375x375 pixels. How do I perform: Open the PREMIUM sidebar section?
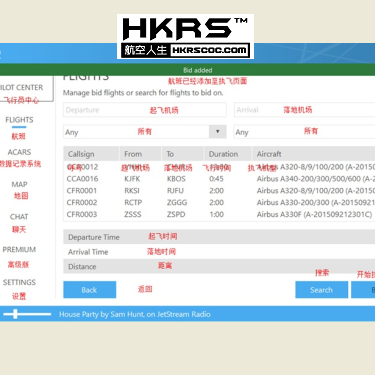(x=19, y=250)
